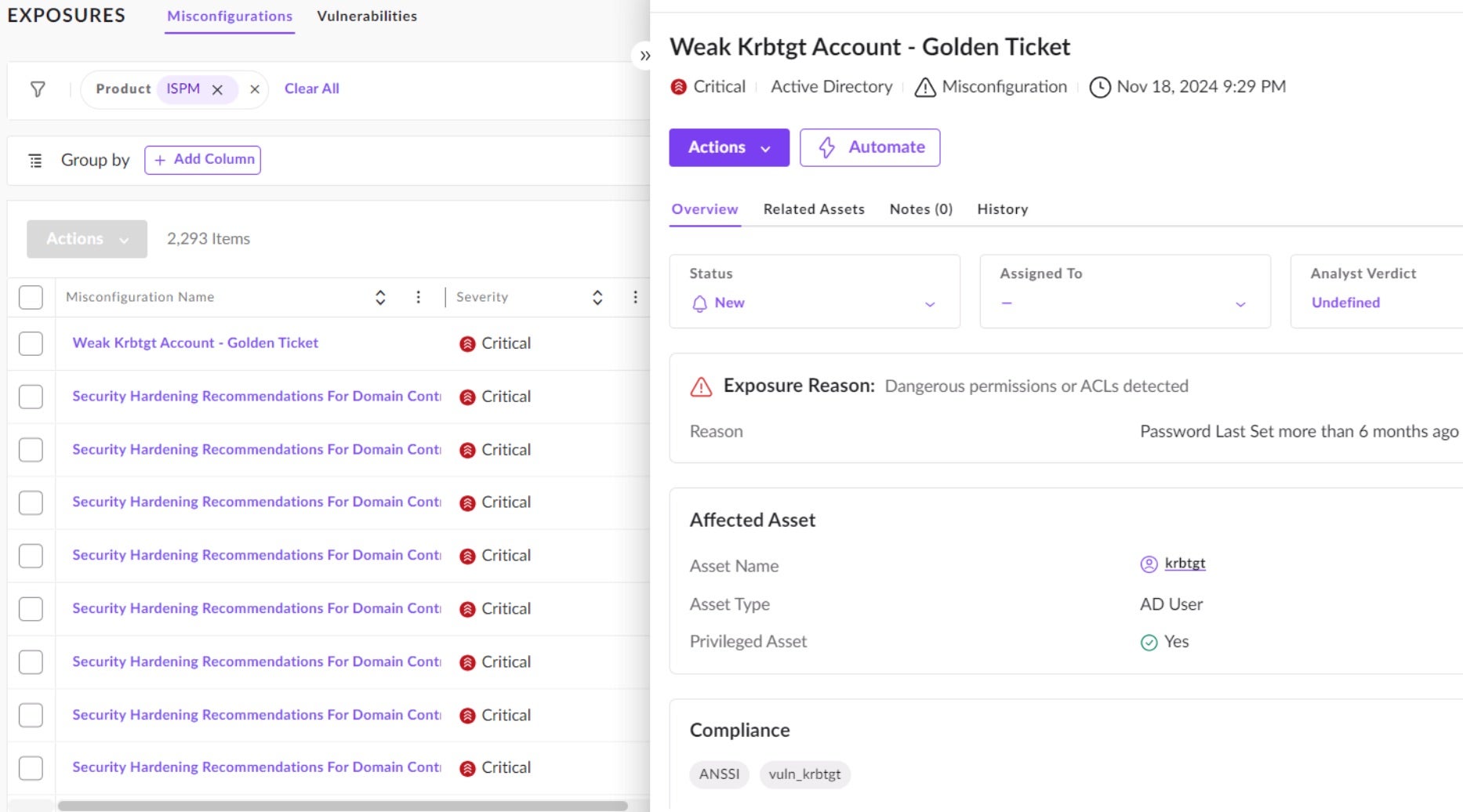Collapse the details panel with double-chevron

pyautogui.click(x=644, y=56)
